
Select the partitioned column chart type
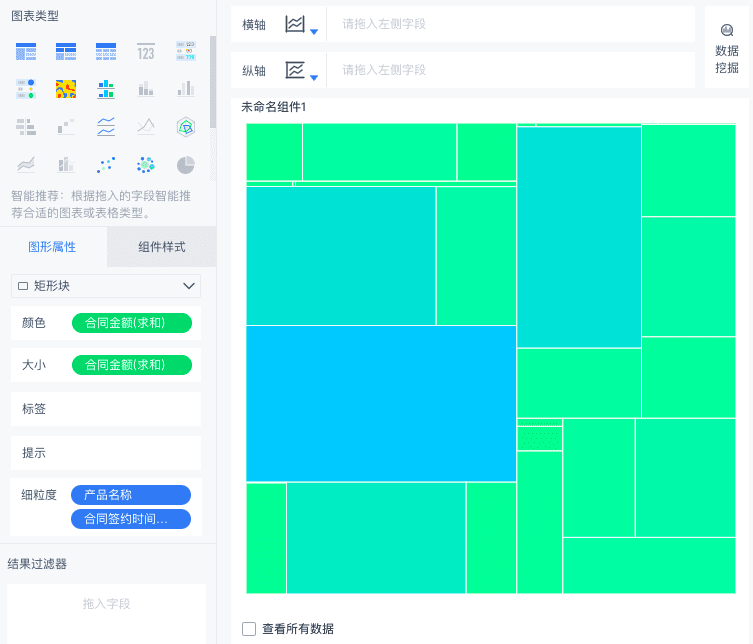coord(106,89)
